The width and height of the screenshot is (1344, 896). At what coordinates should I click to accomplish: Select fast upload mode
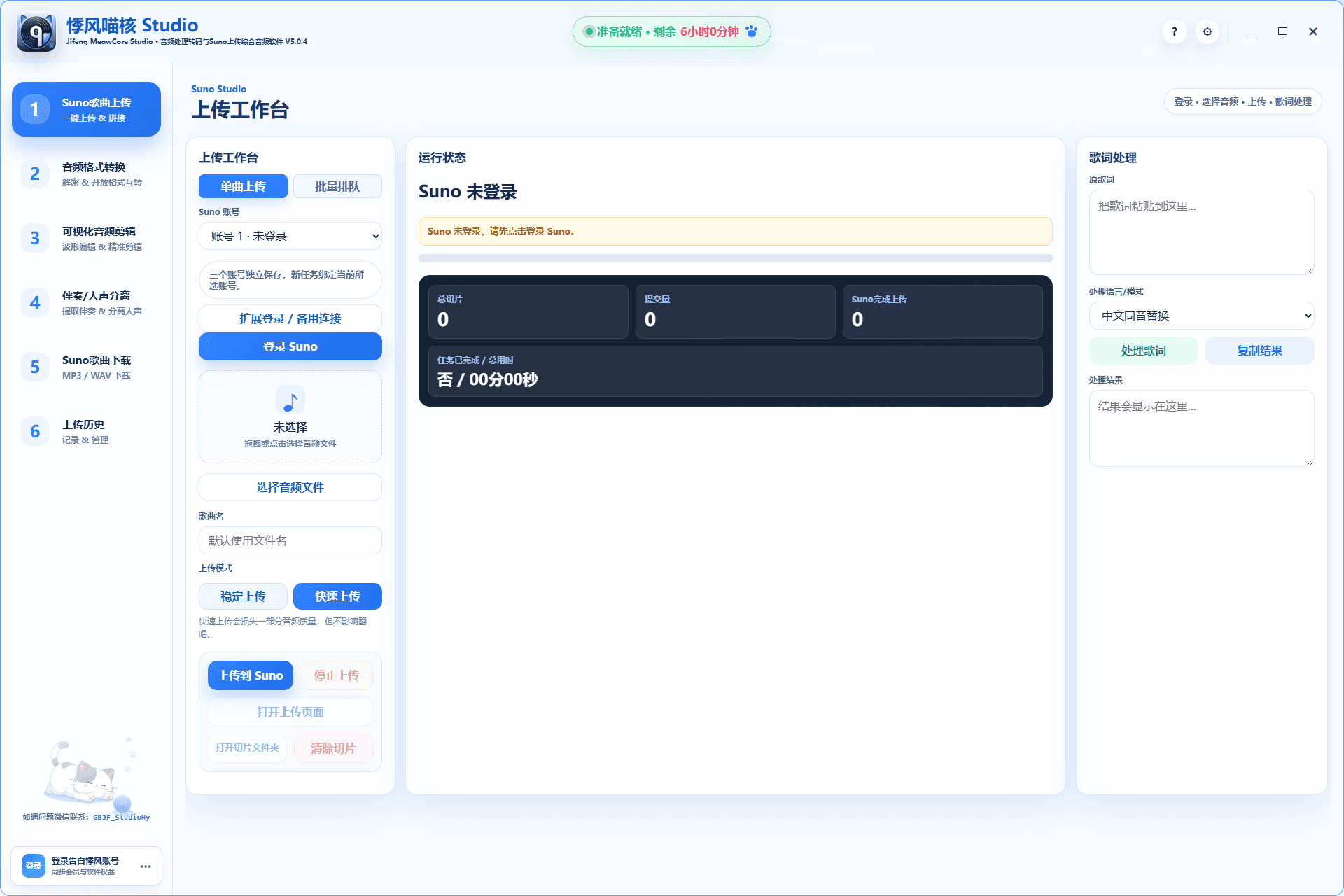click(337, 596)
